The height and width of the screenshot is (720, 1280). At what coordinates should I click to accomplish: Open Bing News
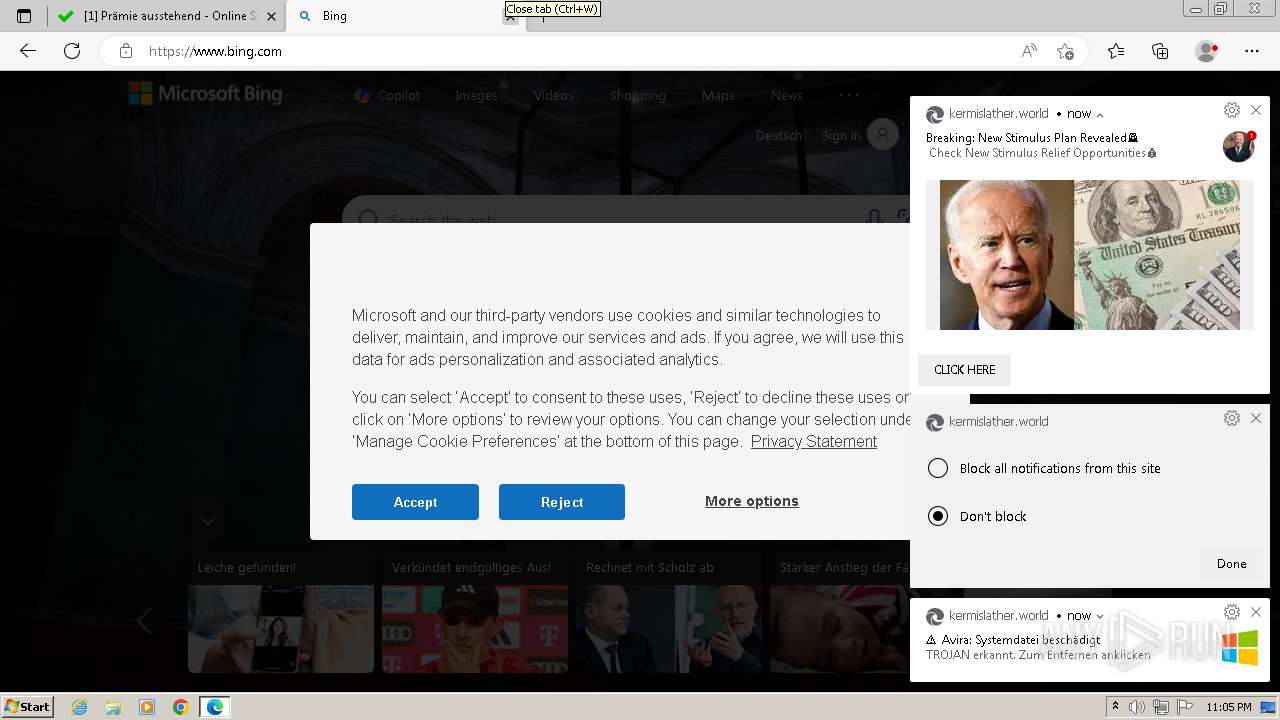point(786,96)
